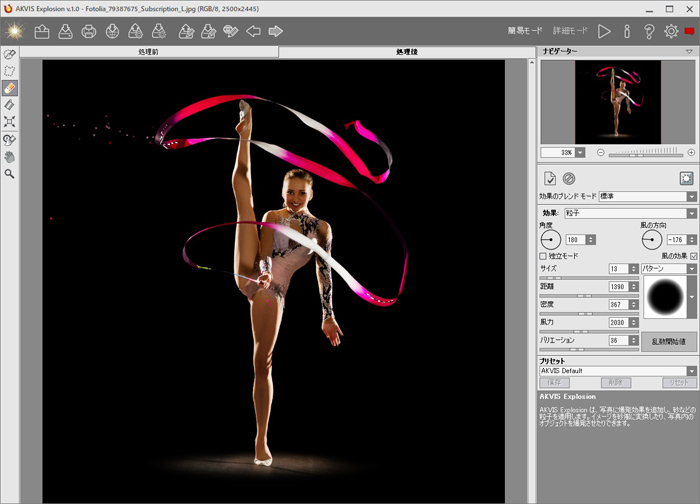Image resolution: width=700 pixels, height=504 pixels.
Task: Open the help question mark icon
Action: pyautogui.click(x=649, y=31)
